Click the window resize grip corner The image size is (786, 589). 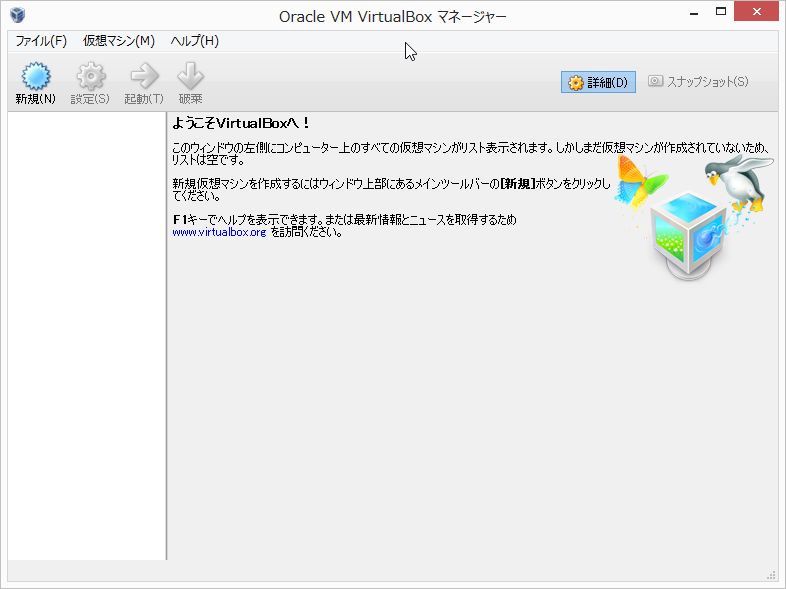coord(772,574)
